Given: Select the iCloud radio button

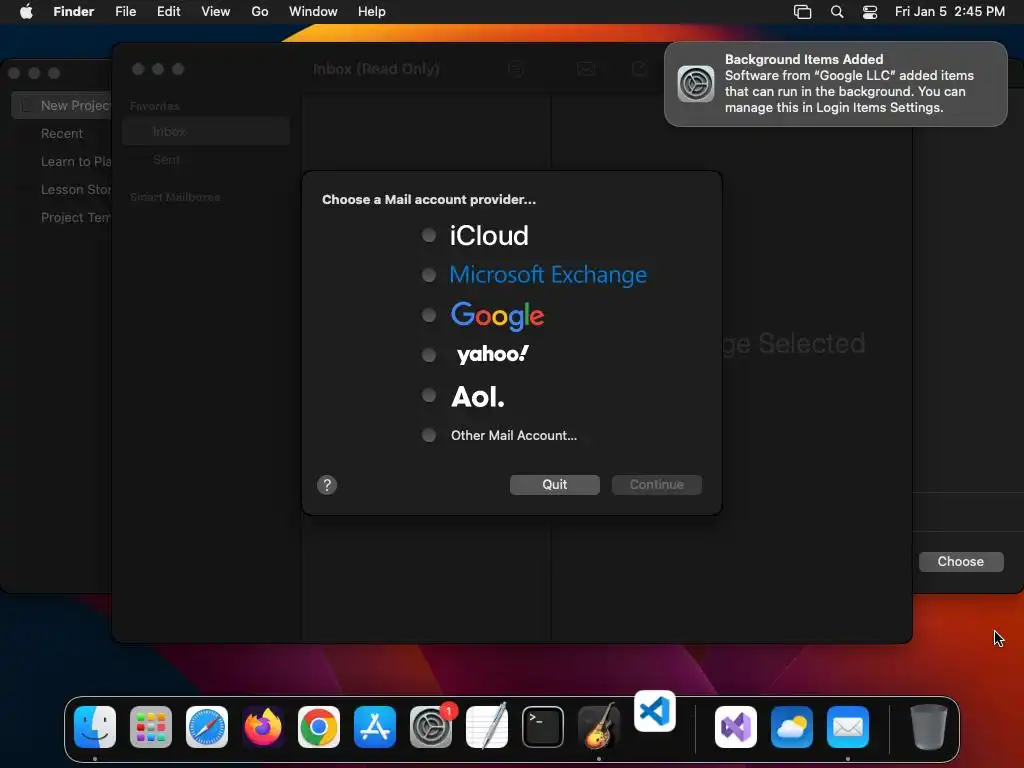Looking at the screenshot, I should [428, 235].
